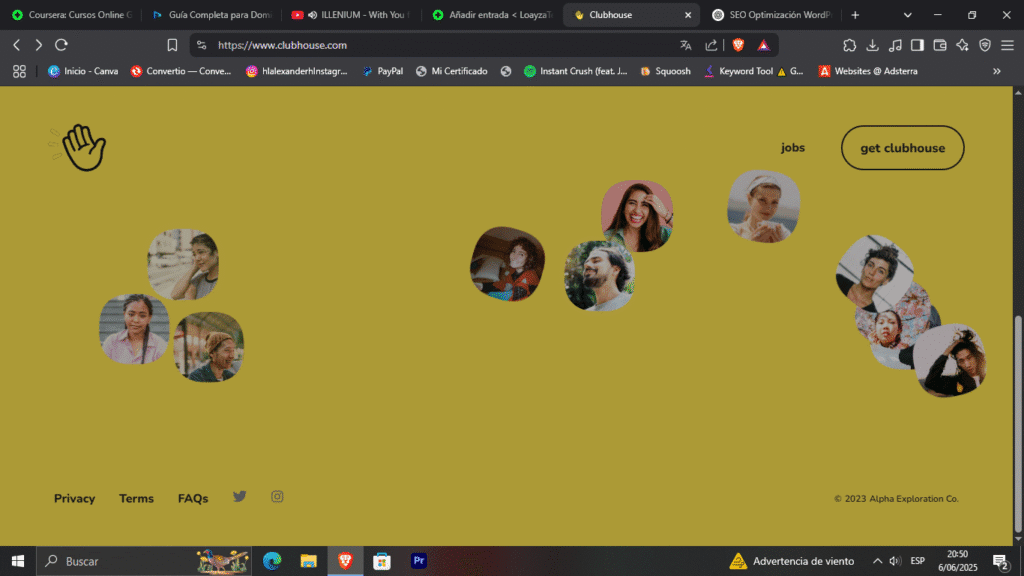Viewport: 1024px width, 576px height.
Task: Toggle the browser sidebar panel
Action: pos(917,45)
